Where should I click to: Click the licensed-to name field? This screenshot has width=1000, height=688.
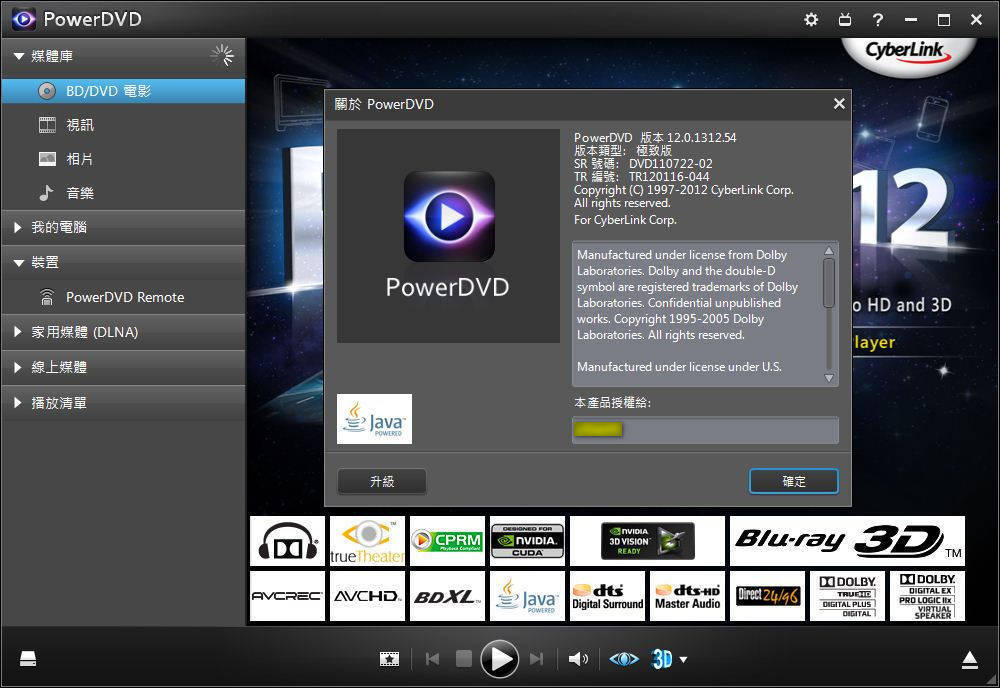pyautogui.click(x=705, y=430)
